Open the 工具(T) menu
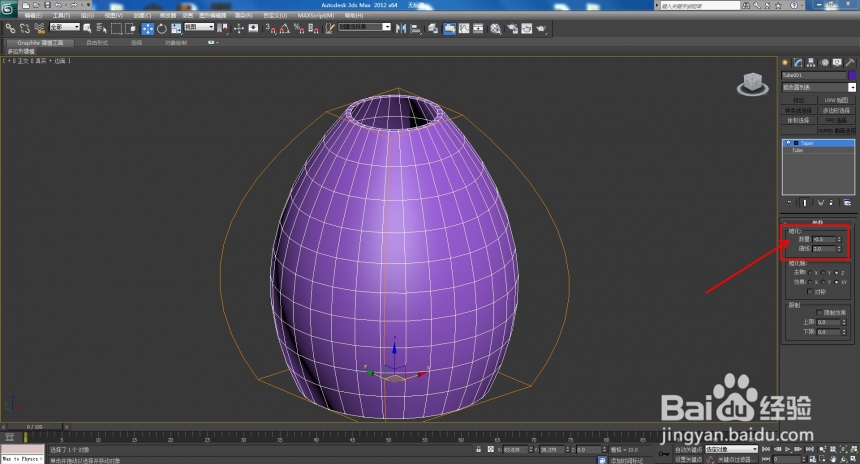The image size is (860, 464). (x=61, y=15)
